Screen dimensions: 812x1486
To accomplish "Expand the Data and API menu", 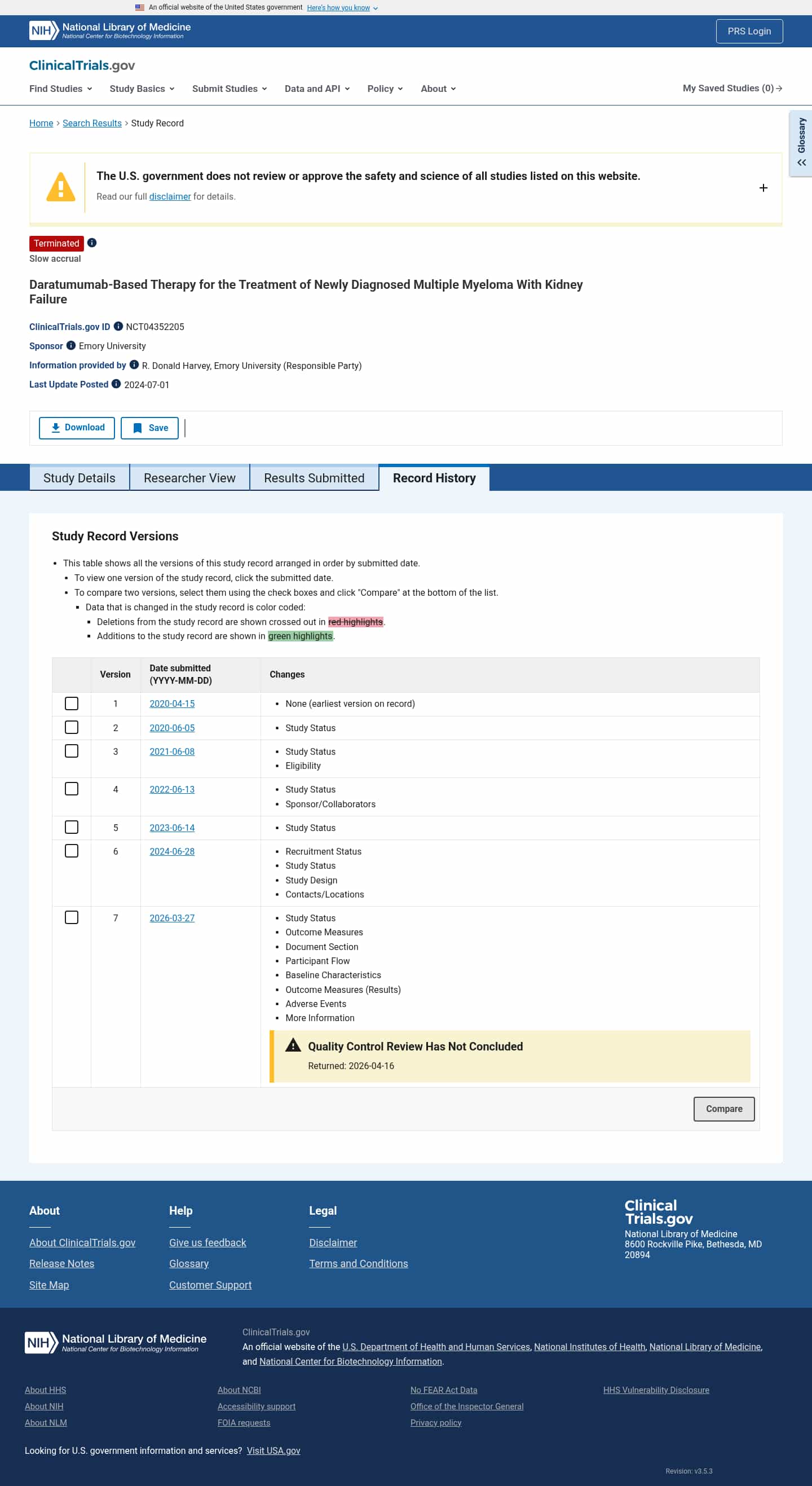I will [317, 88].
